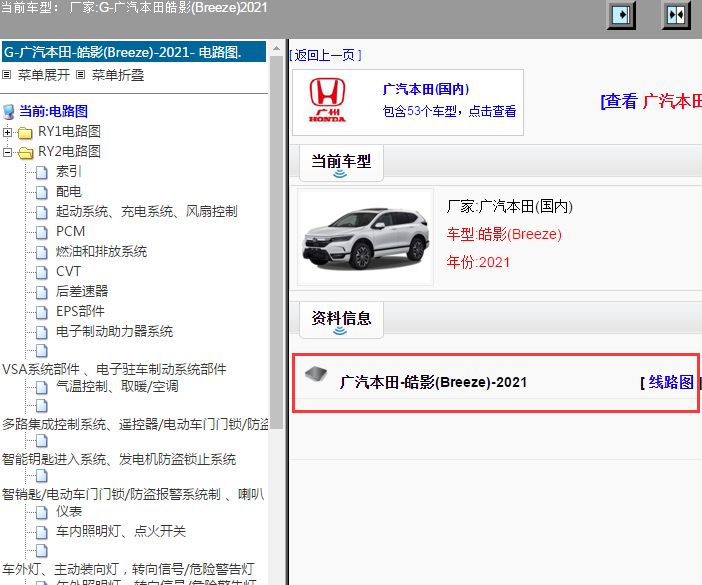Image resolution: width=702 pixels, height=585 pixels.
Task: Open 车内照明灯、点火开关 tree item
Action: point(120,531)
